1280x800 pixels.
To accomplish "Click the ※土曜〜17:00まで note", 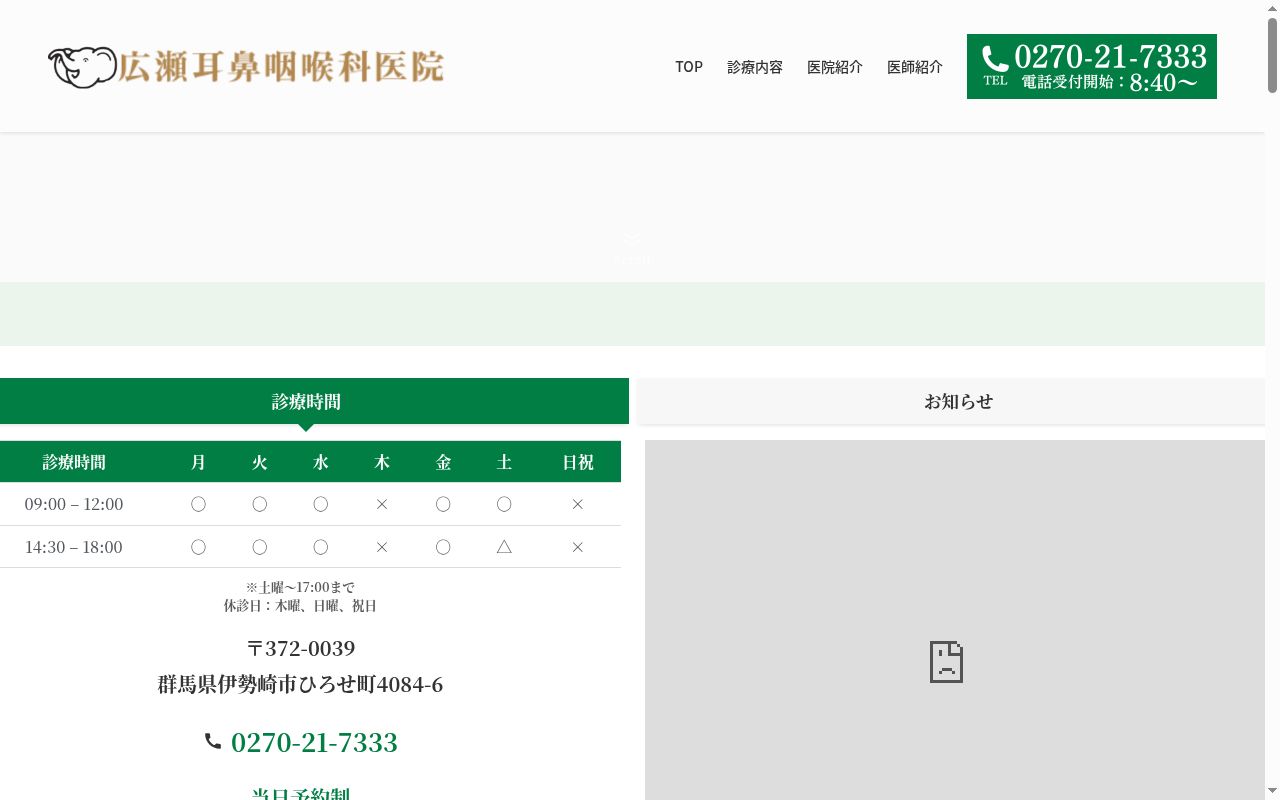I will (x=300, y=587).
